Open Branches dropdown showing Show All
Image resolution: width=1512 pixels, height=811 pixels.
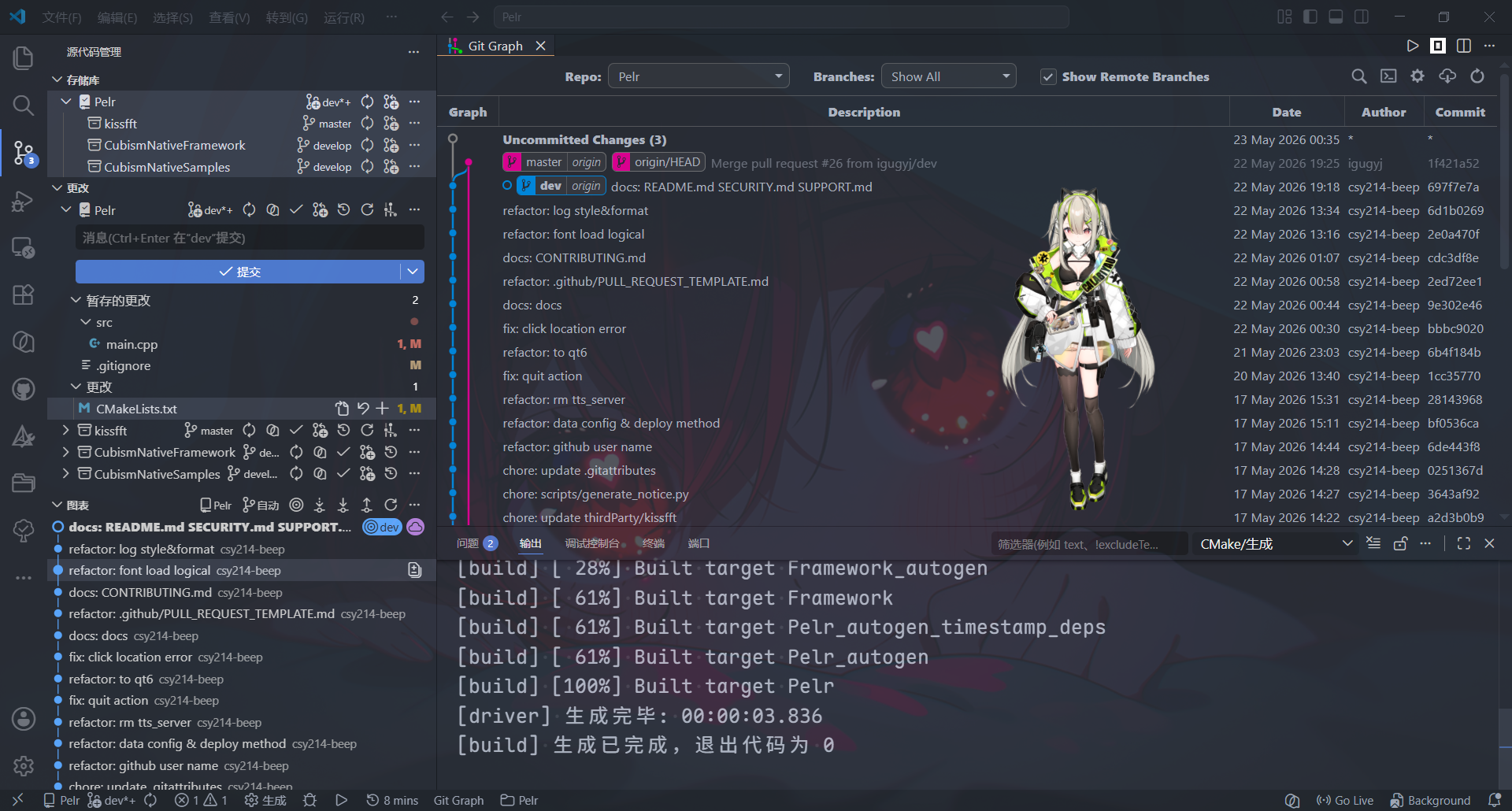click(x=949, y=76)
